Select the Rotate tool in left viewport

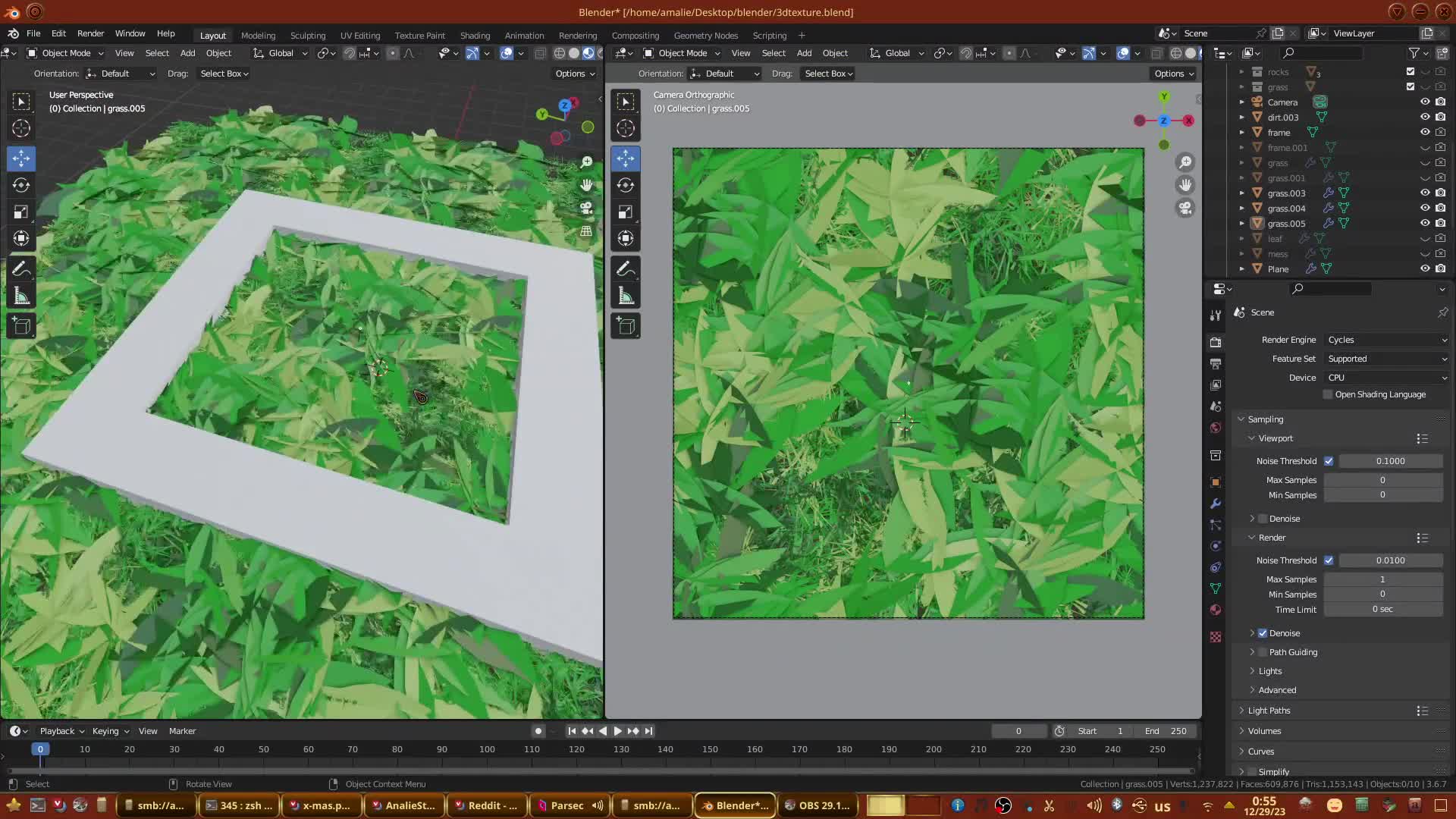click(21, 185)
